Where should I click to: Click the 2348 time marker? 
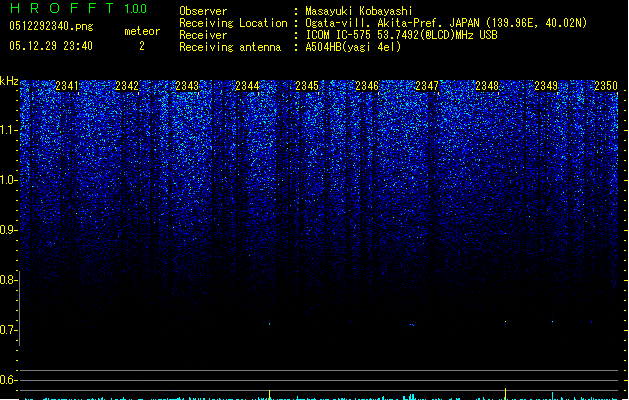click(x=487, y=86)
